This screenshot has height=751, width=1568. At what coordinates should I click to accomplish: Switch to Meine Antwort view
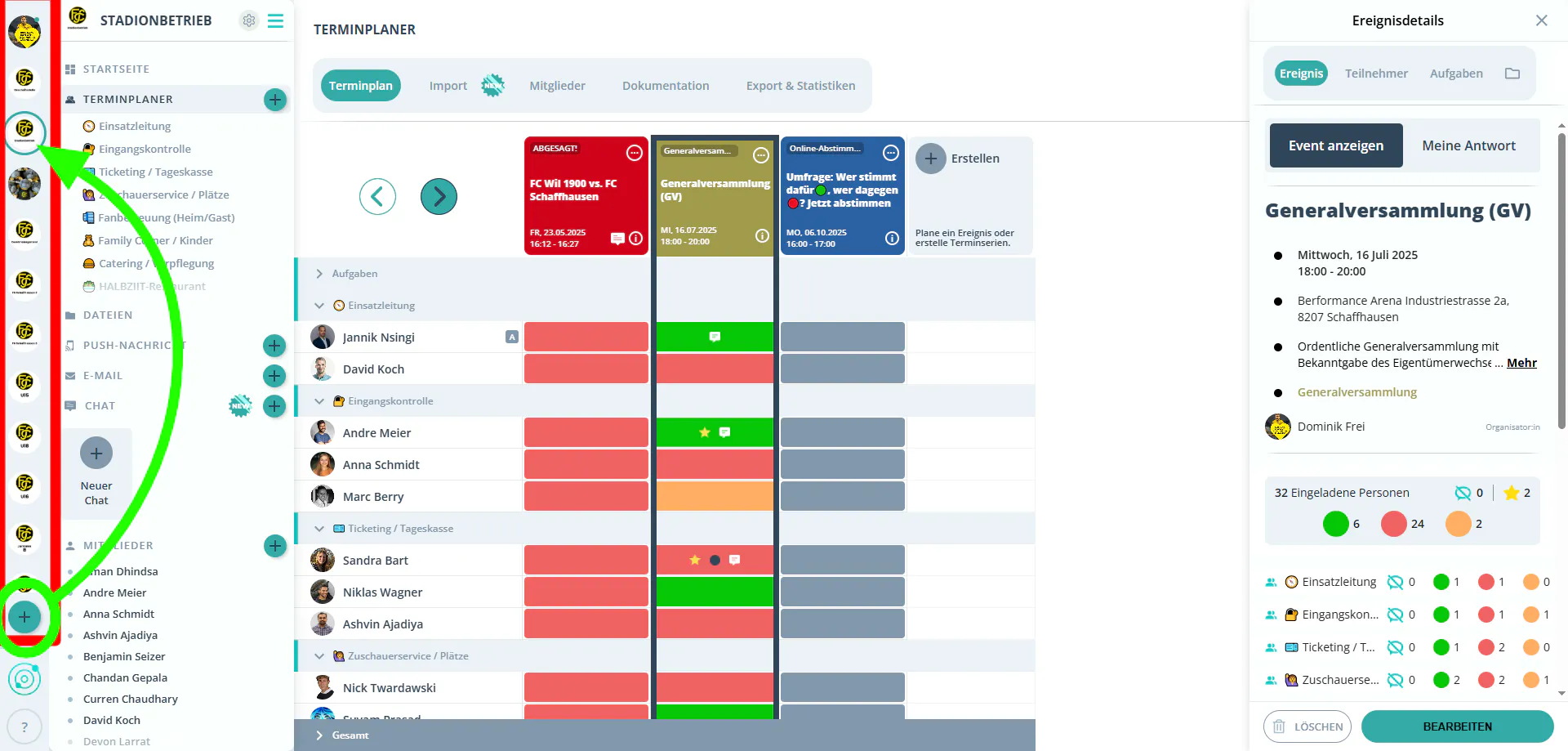point(1468,145)
